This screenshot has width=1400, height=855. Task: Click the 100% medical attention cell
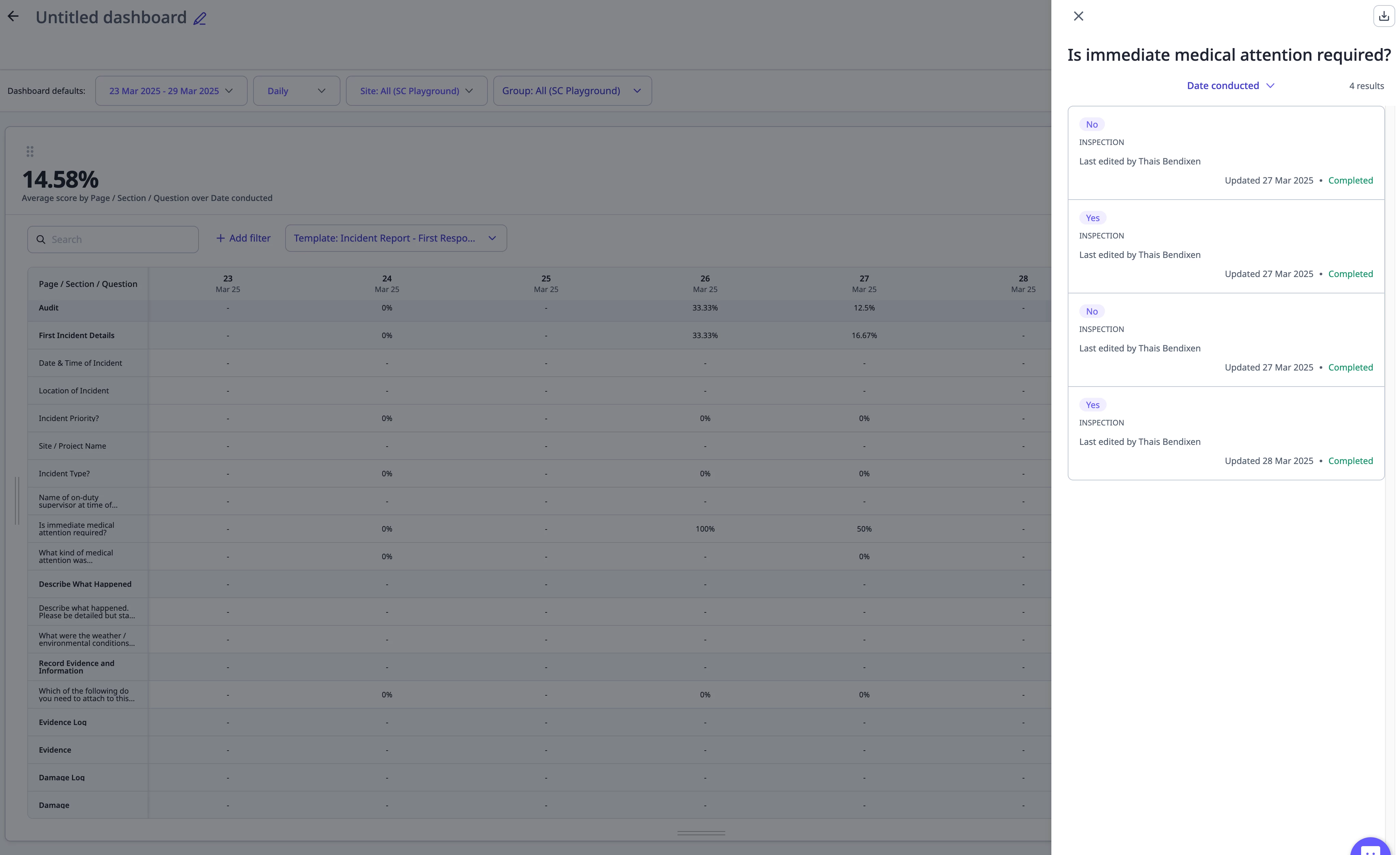[705, 529]
